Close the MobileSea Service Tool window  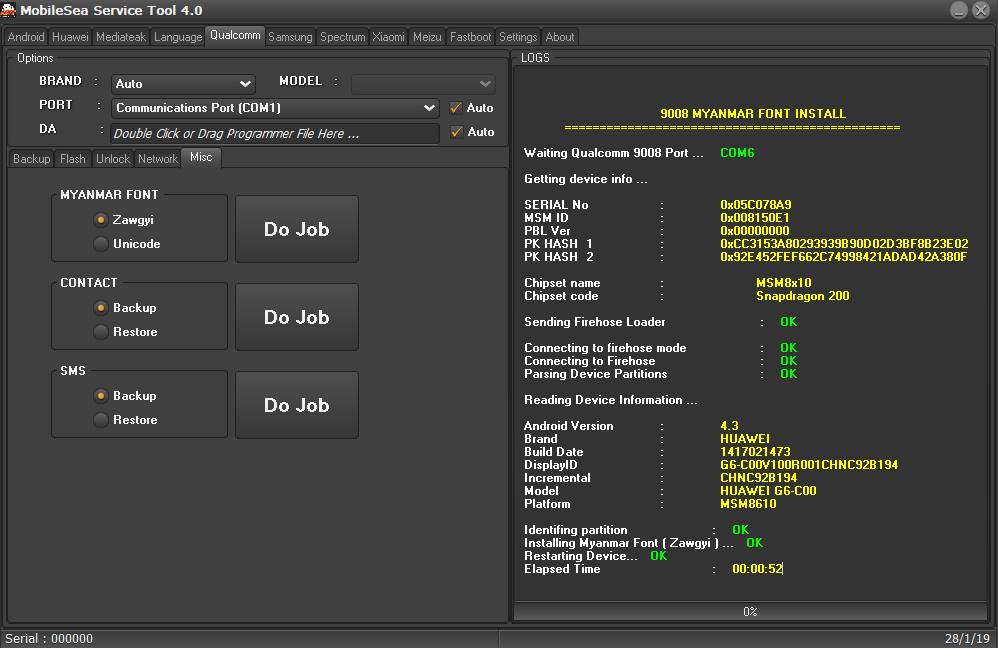(x=981, y=10)
